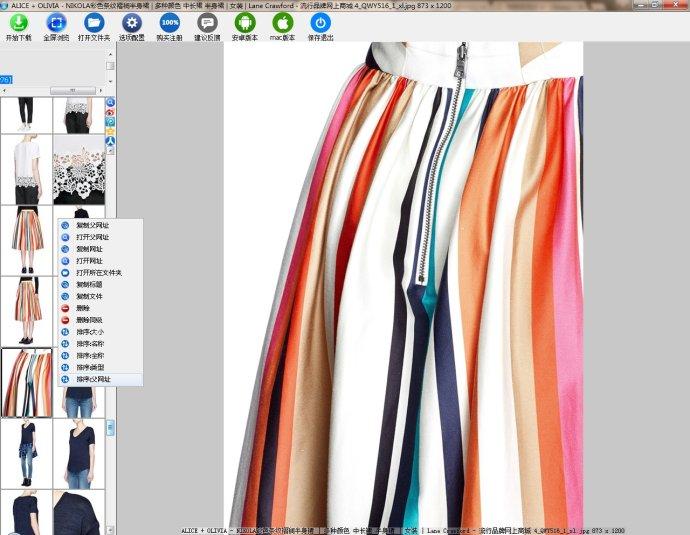This screenshot has height=535, width=690.
Task: Open fullscreen browsing (全屏浏览)
Action: pos(56,27)
